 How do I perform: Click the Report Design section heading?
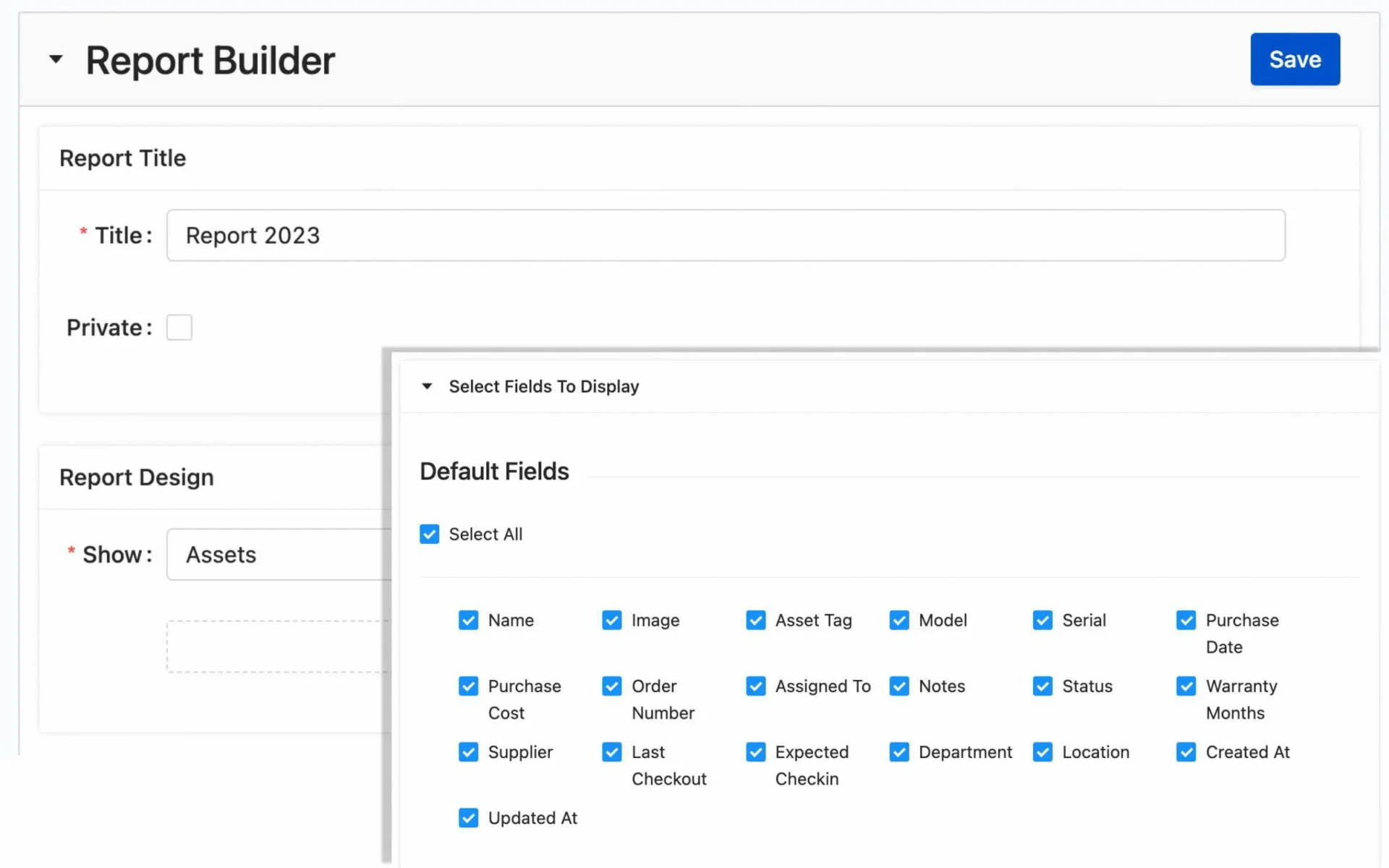tap(136, 477)
